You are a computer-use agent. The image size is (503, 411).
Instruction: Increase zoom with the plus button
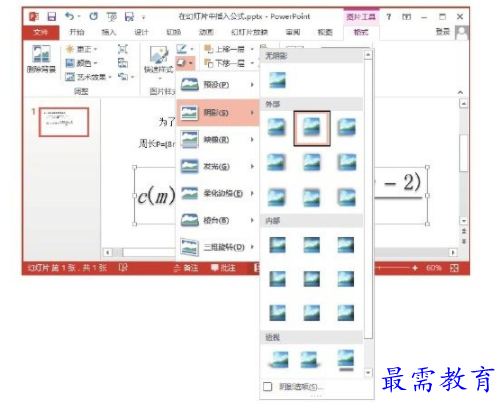pyautogui.click(x=415, y=268)
